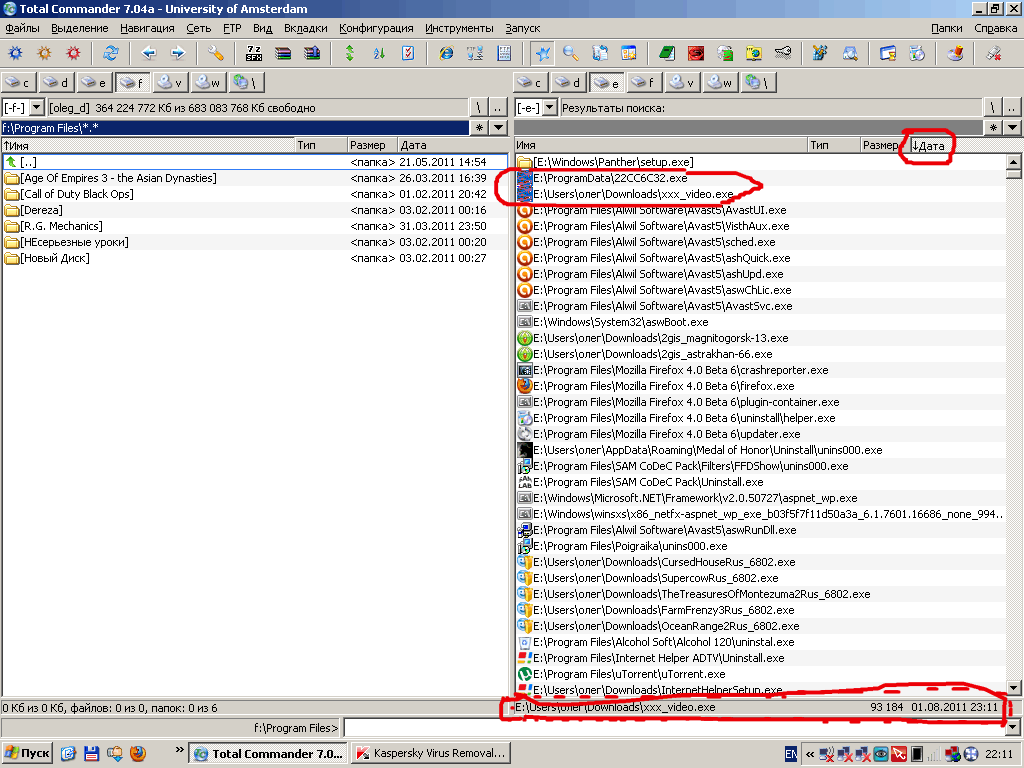The height and width of the screenshot is (768, 1024).
Task: Open the Выделение menu
Action: point(80,28)
